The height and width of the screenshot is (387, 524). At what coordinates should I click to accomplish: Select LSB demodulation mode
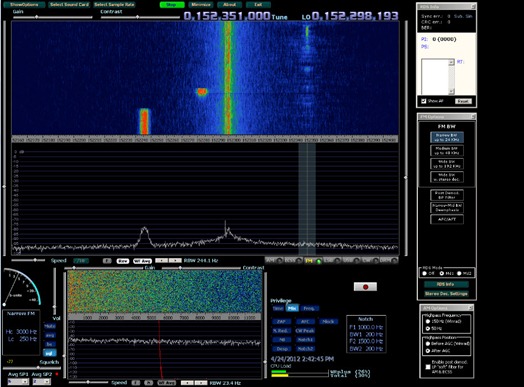click(332, 260)
